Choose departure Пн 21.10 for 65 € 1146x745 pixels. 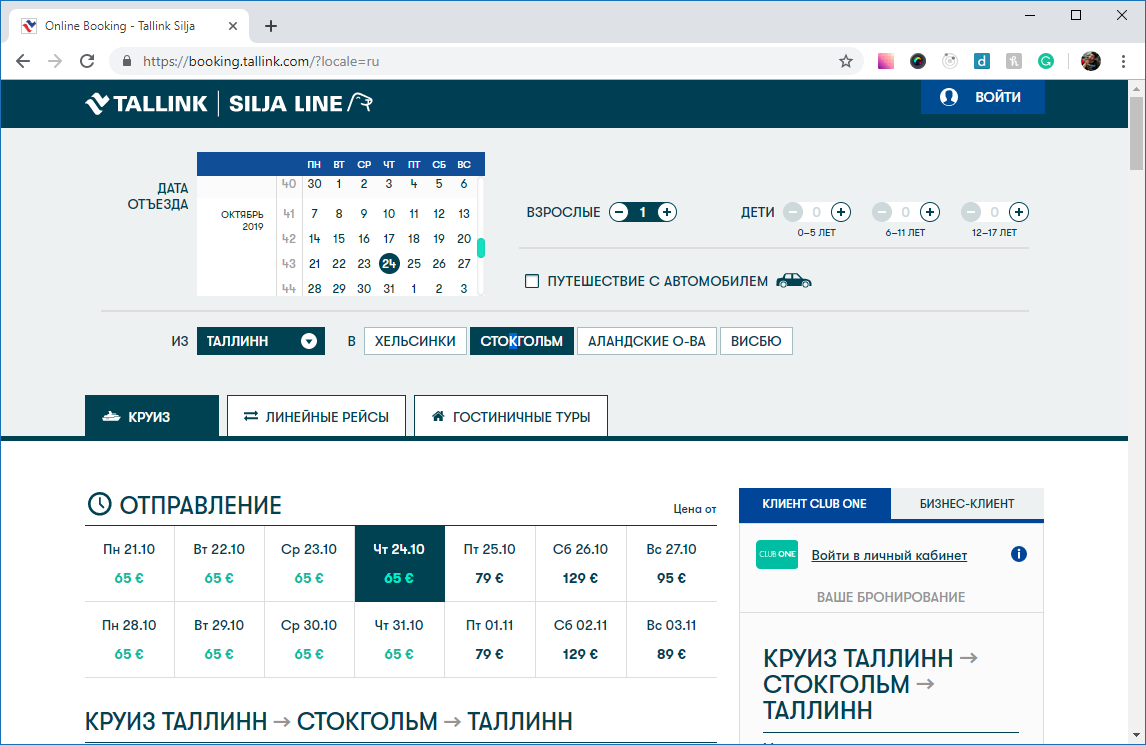(x=129, y=564)
